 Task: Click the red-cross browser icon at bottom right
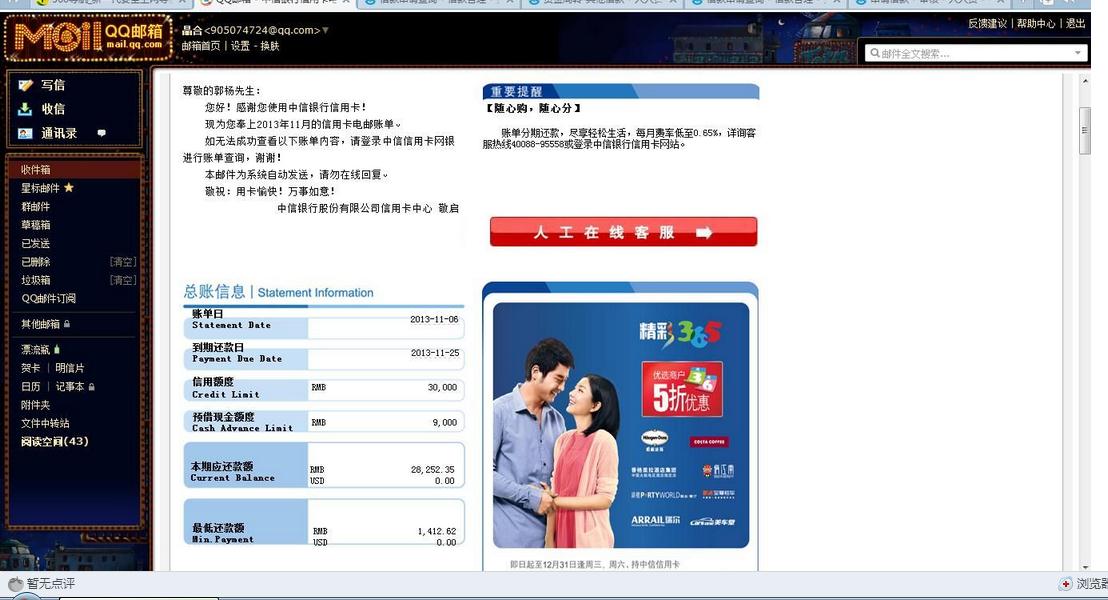click(x=1066, y=584)
